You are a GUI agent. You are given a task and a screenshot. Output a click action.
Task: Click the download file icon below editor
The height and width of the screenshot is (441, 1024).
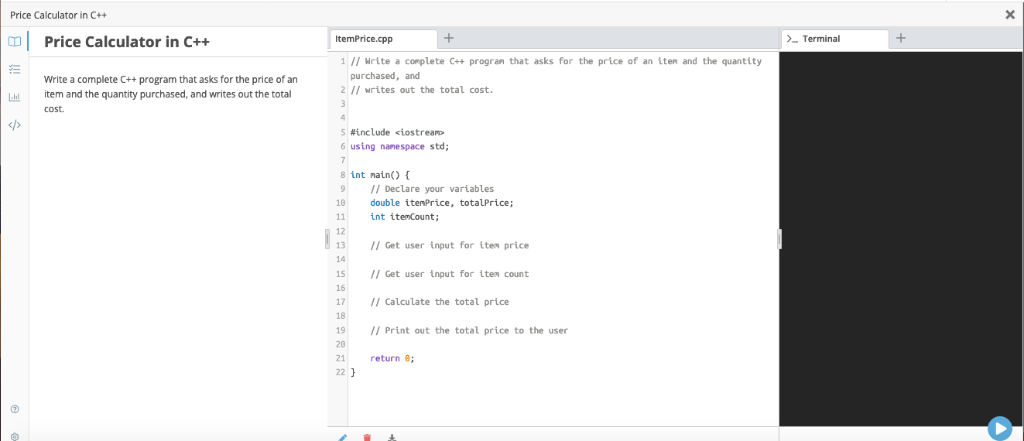(x=392, y=436)
